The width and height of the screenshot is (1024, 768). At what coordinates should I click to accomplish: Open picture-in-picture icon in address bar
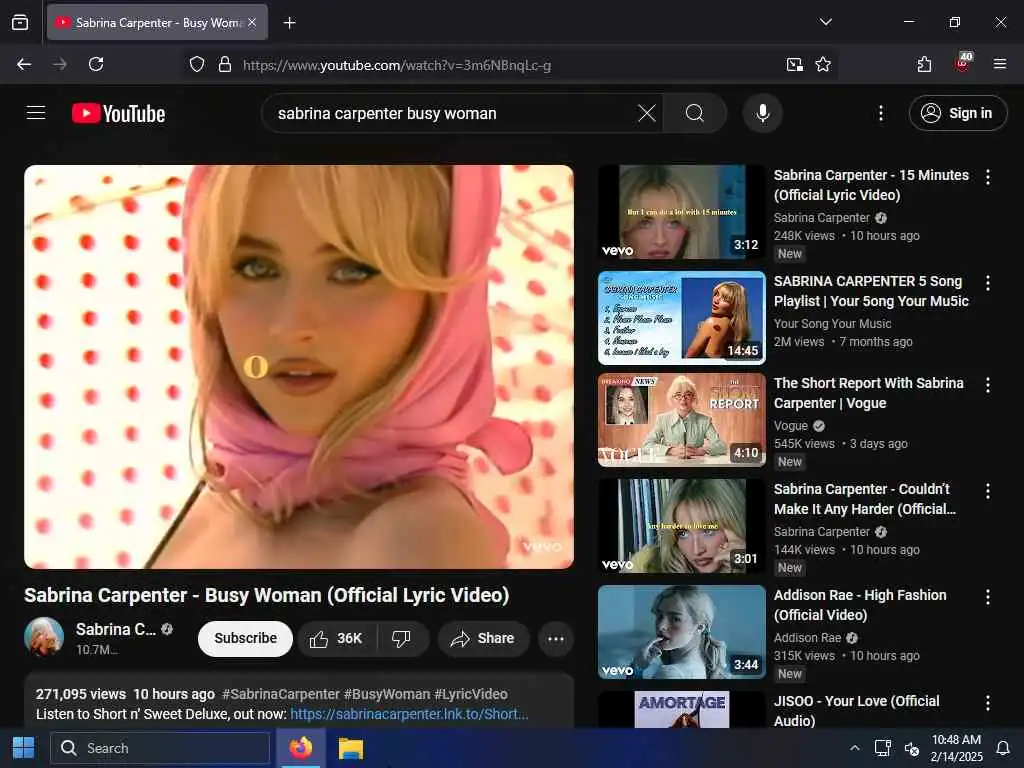point(794,64)
